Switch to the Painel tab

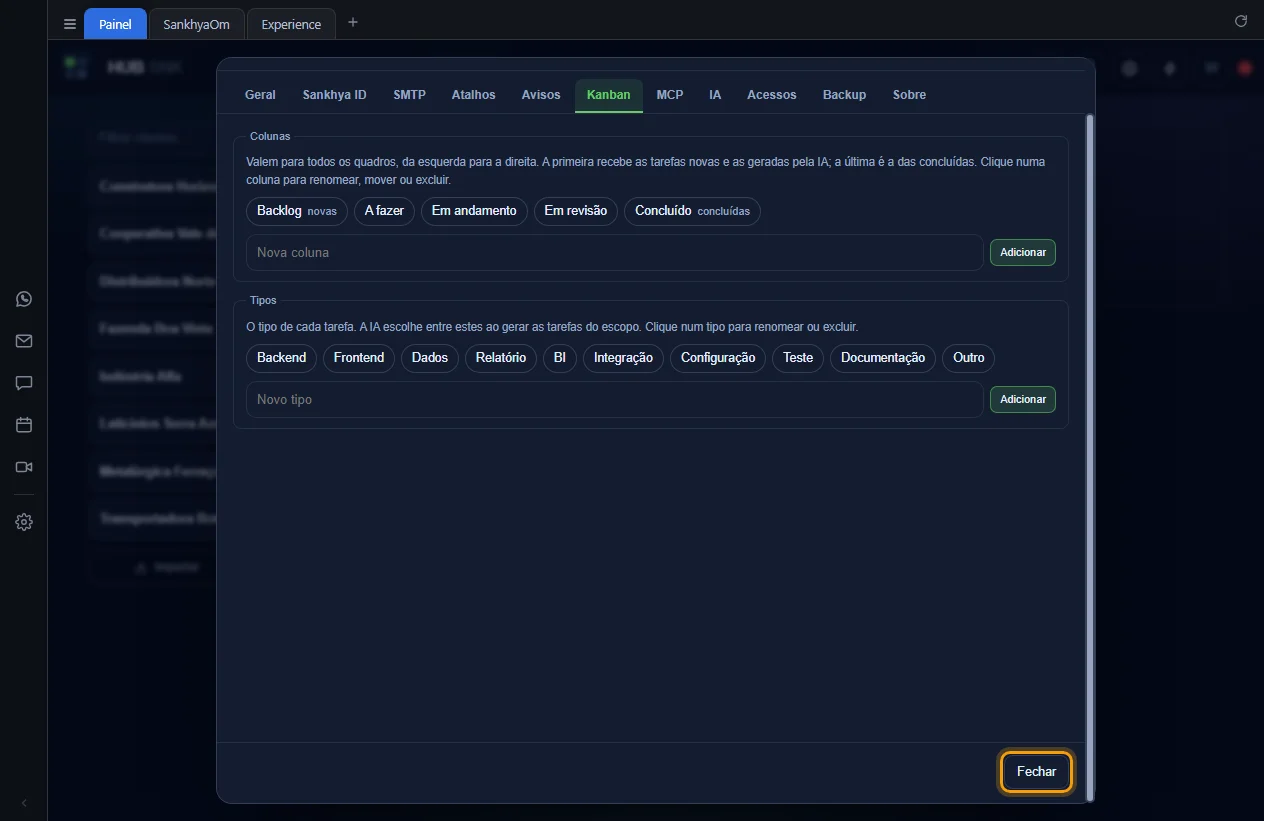tap(115, 24)
